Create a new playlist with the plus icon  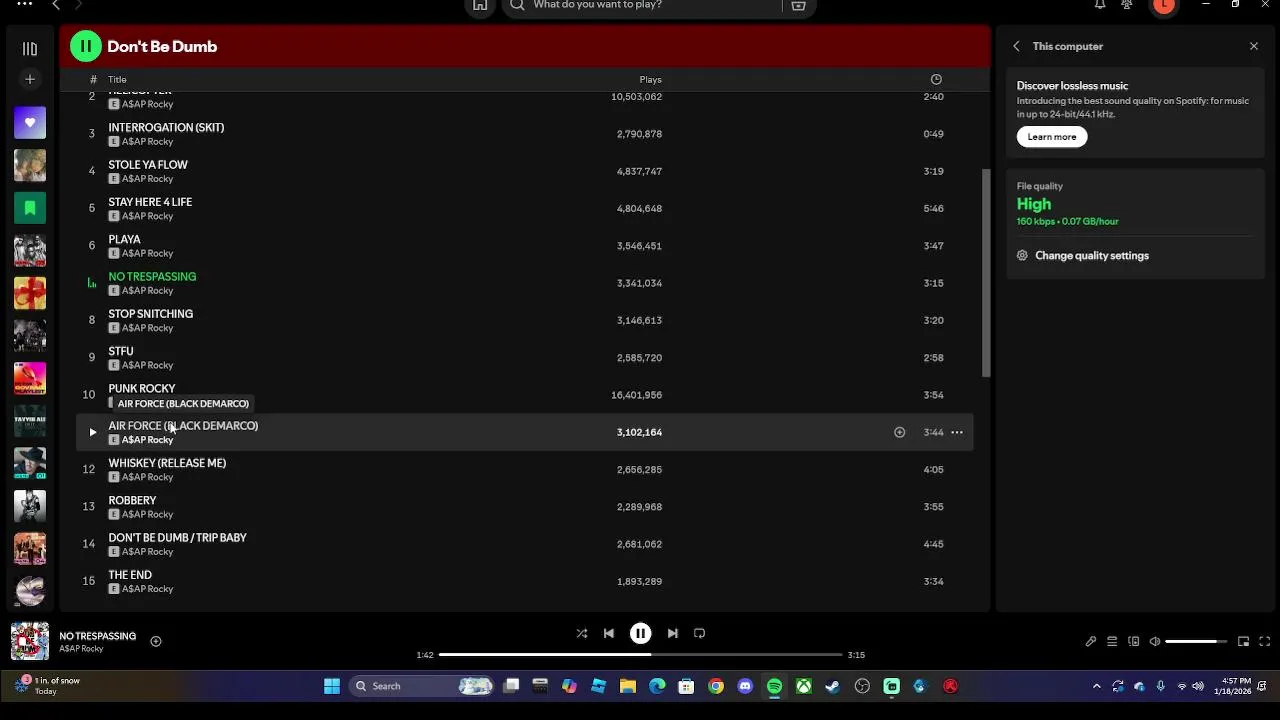tap(30, 79)
